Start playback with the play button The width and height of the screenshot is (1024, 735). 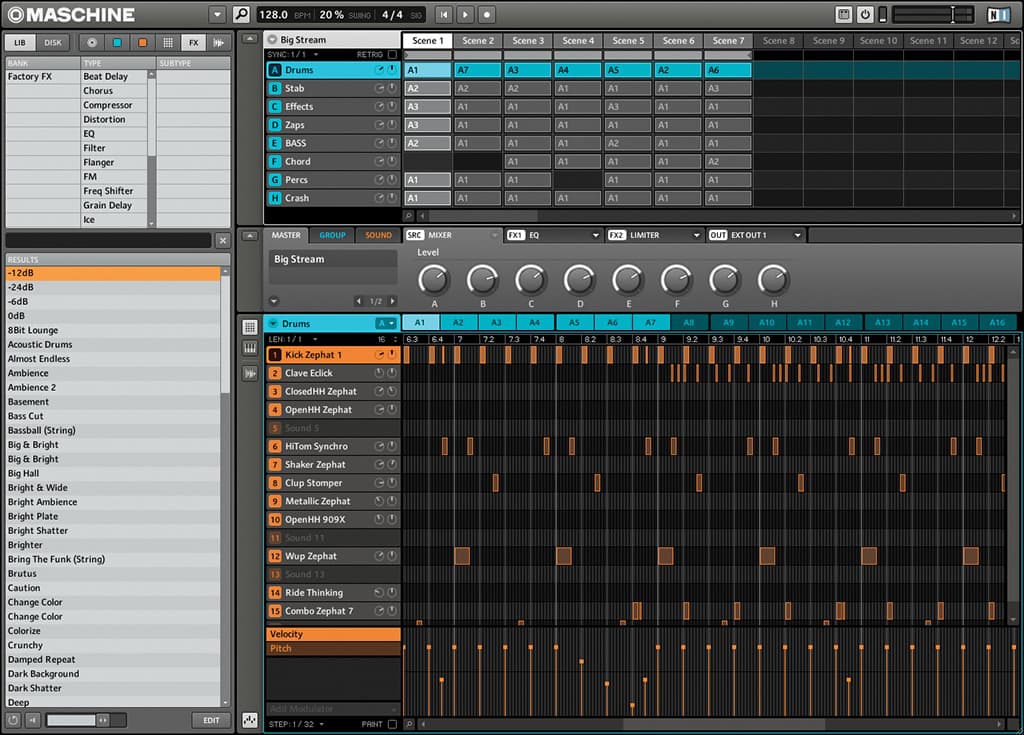click(x=465, y=14)
